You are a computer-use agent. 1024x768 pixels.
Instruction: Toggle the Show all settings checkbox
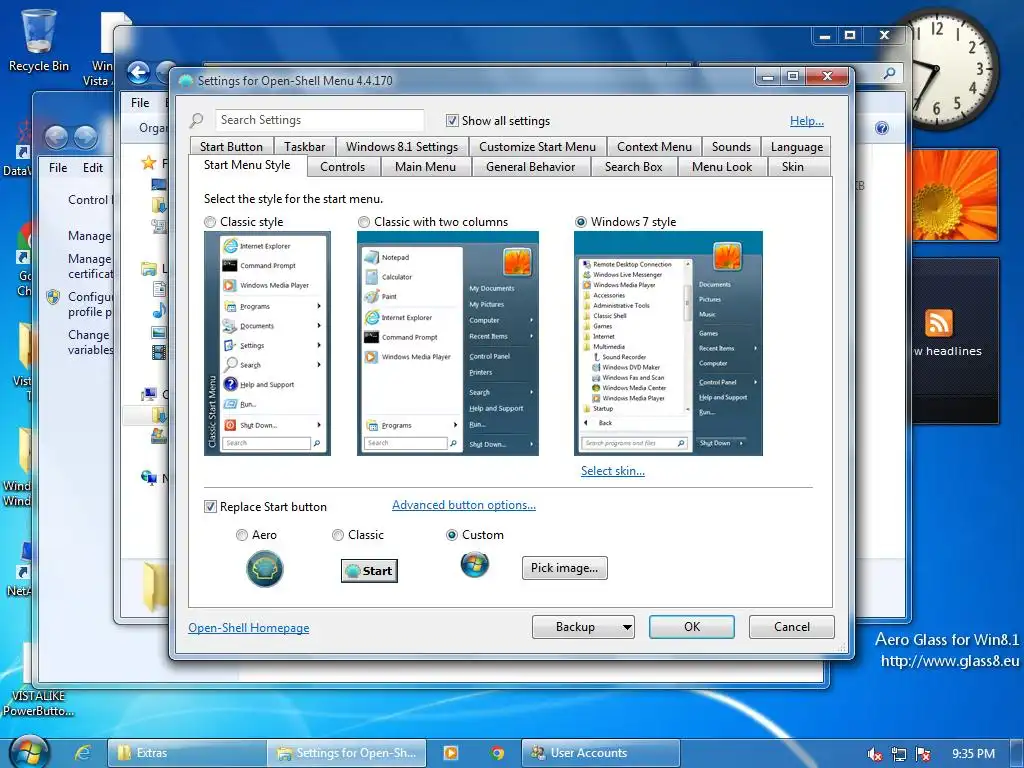click(x=452, y=121)
